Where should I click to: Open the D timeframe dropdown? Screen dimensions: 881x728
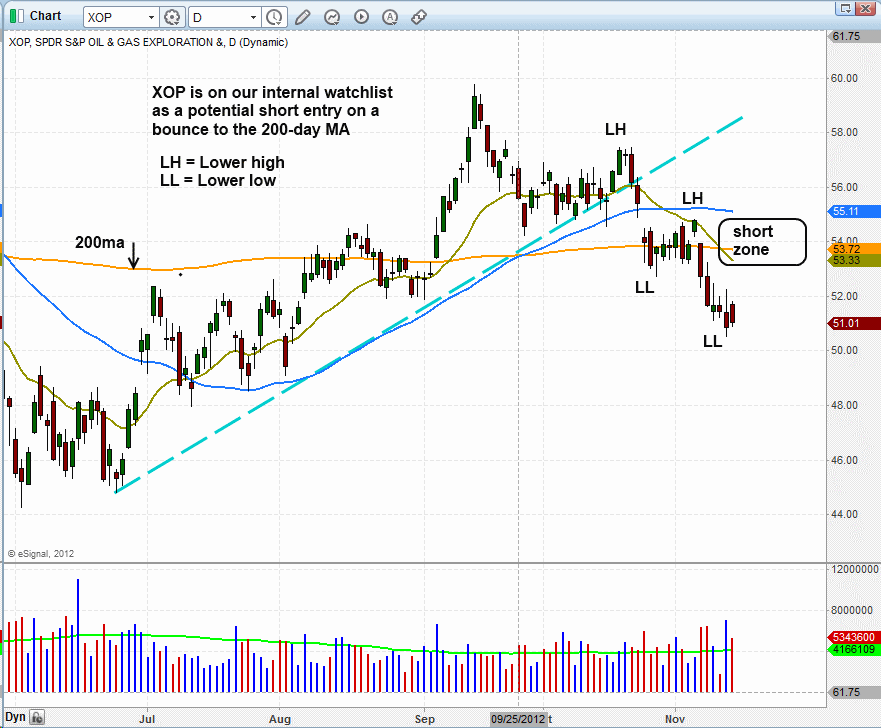coord(253,17)
